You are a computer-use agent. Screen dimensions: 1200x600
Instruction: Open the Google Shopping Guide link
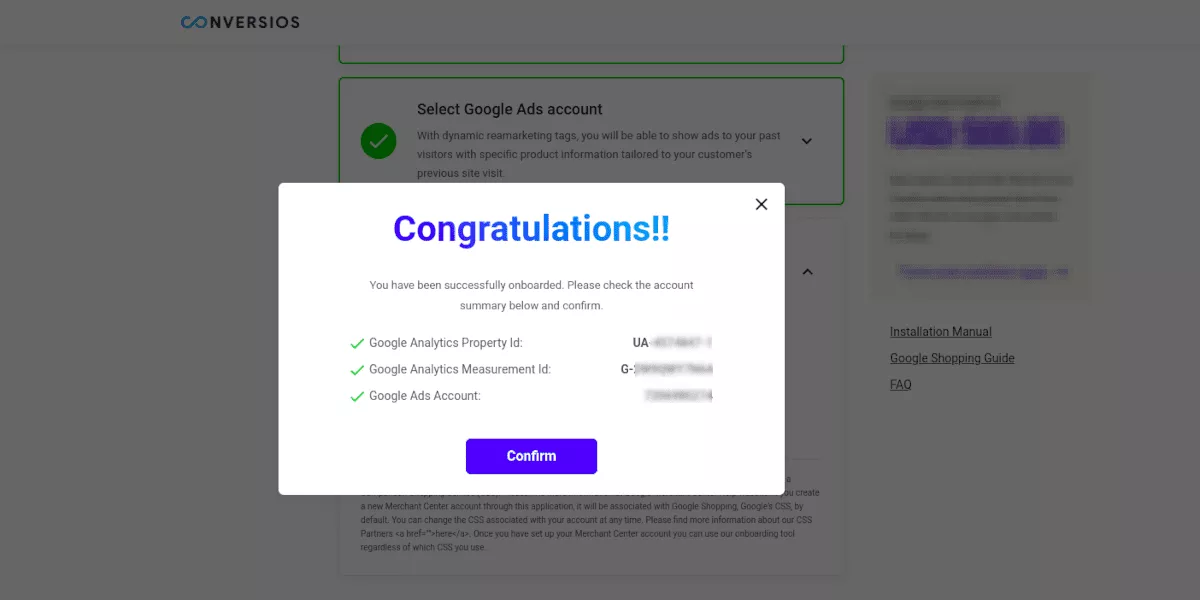pyautogui.click(x=952, y=358)
